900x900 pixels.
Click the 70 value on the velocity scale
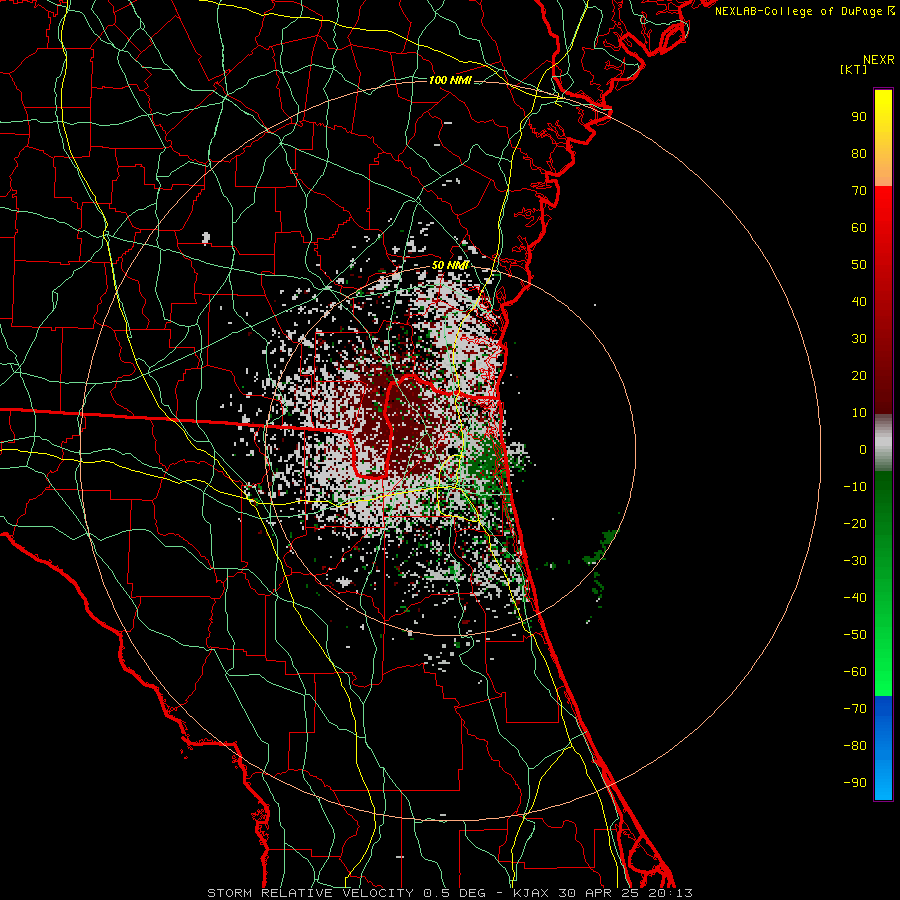(859, 191)
